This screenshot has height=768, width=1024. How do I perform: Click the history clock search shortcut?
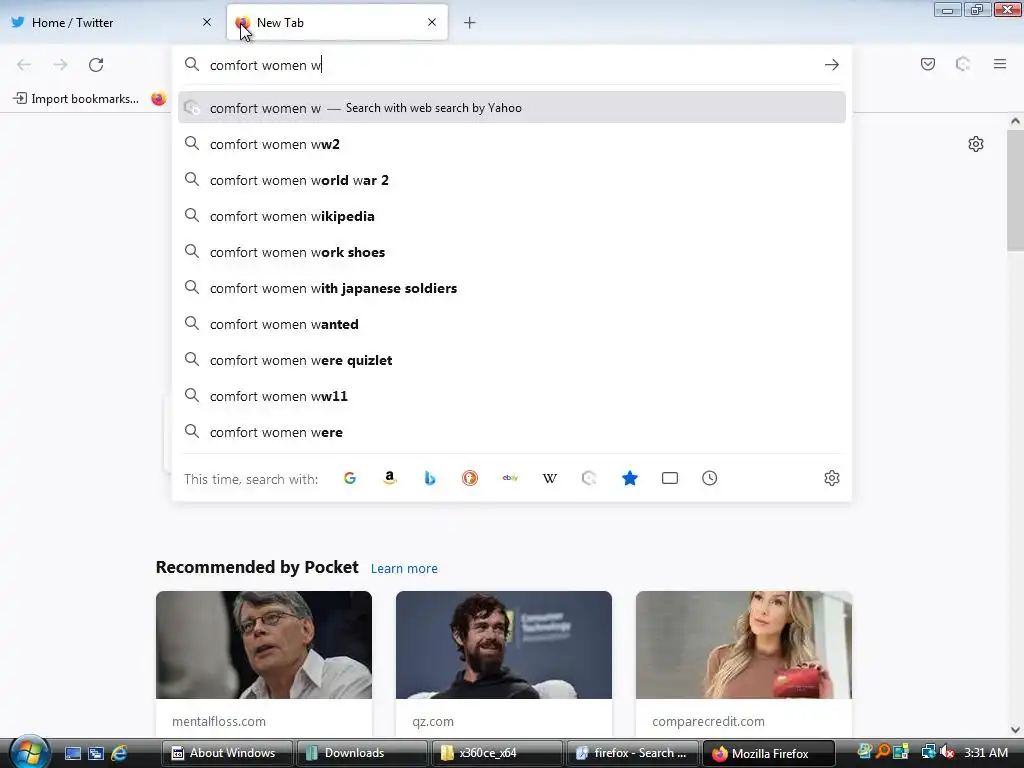coord(709,479)
